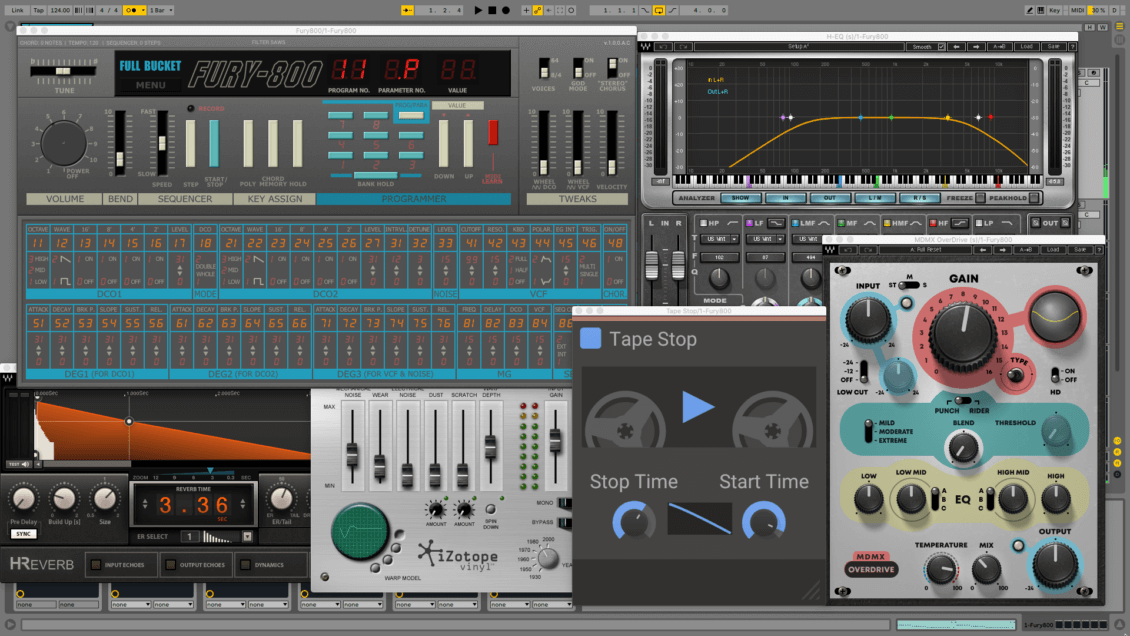Image resolution: width=1130 pixels, height=636 pixels.
Task: Select the KEY ASSIGN section label
Action: [275, 199]
